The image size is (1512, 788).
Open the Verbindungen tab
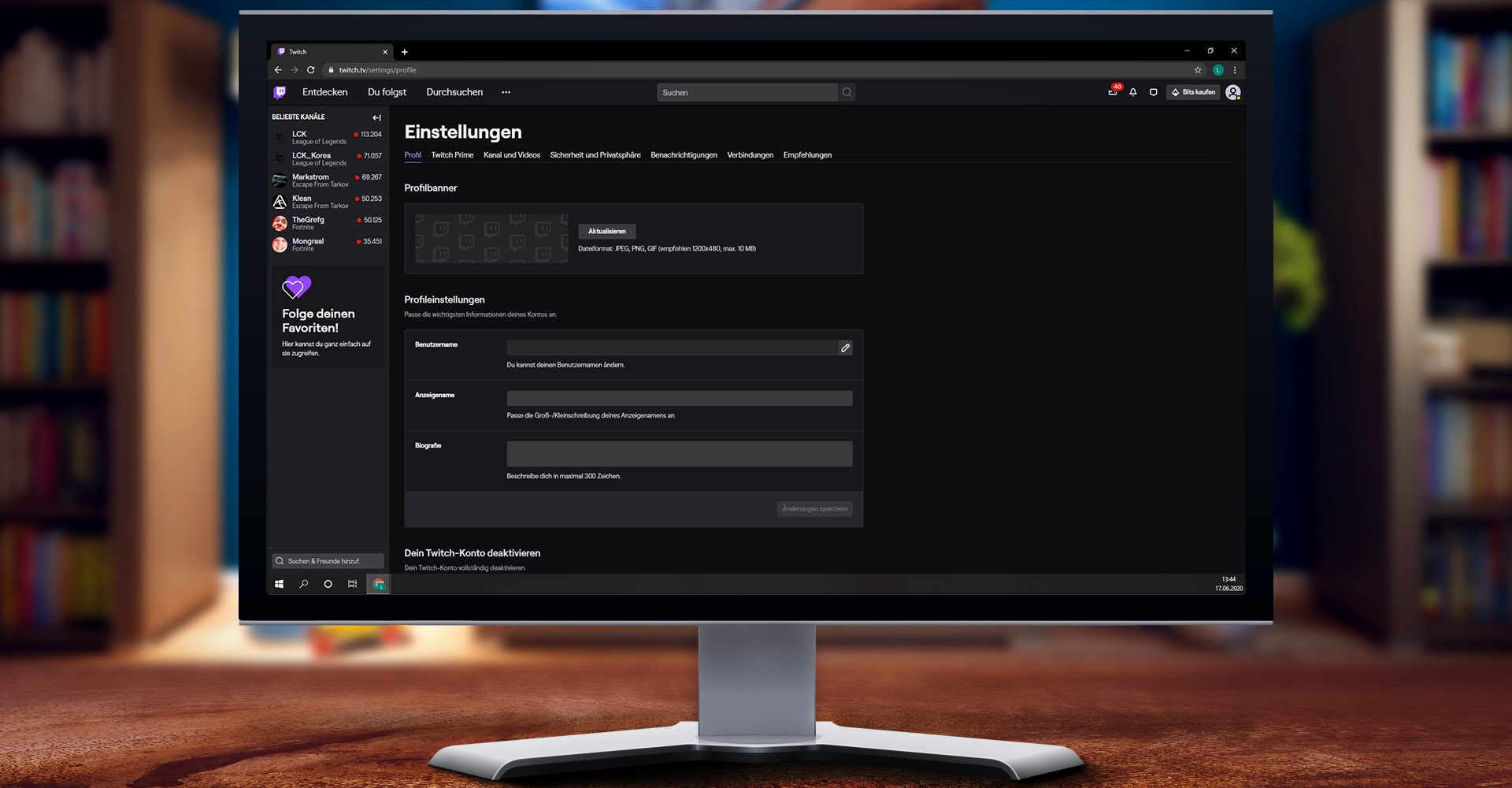point(750,155)
